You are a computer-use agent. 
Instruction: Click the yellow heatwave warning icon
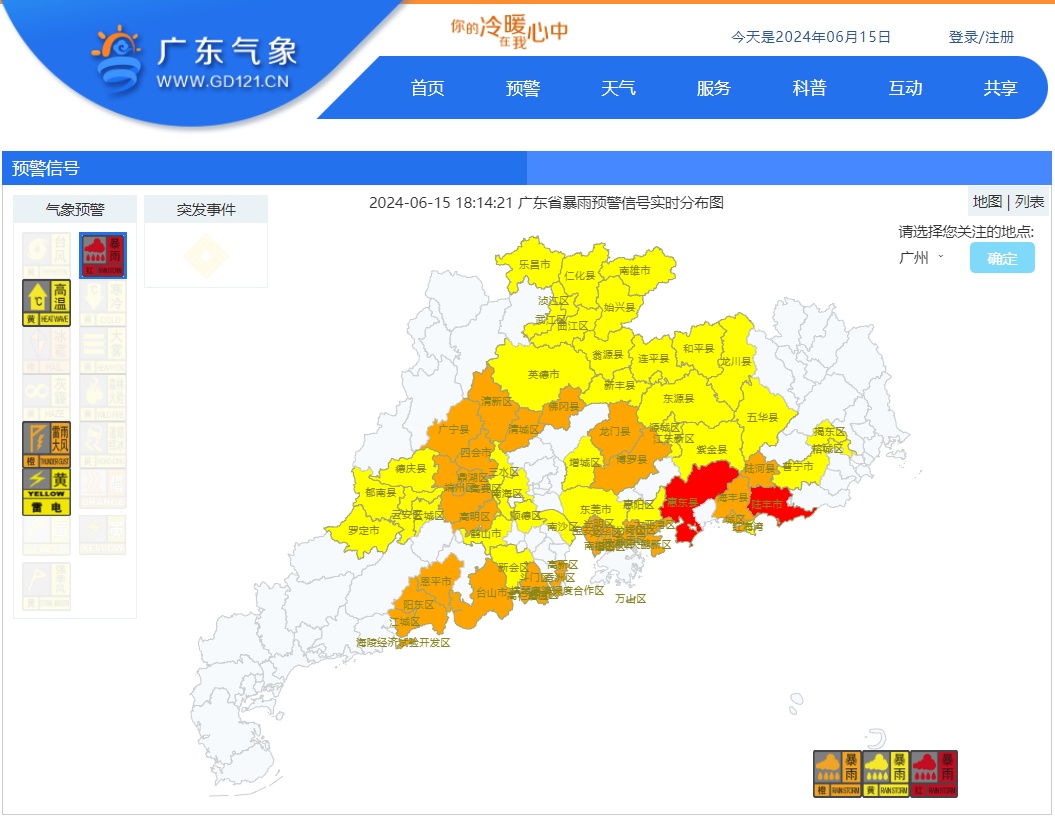(45, 302)
